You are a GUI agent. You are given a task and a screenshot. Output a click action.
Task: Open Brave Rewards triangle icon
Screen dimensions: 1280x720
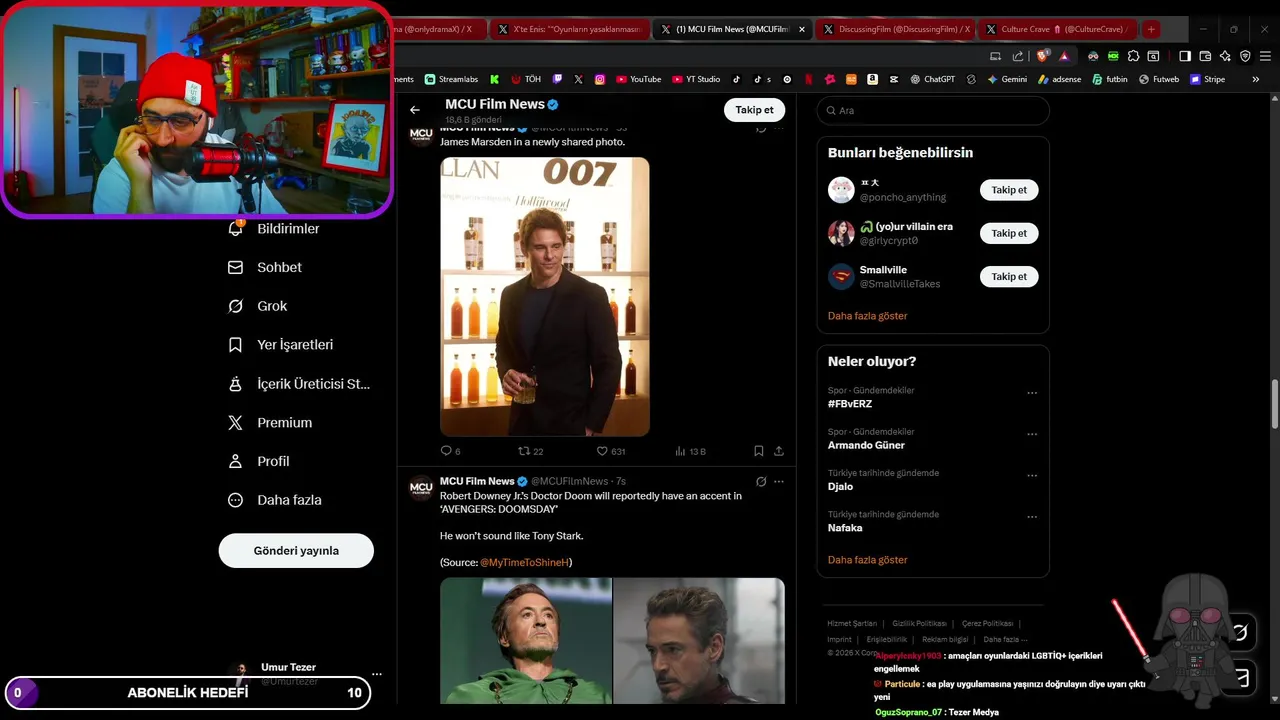point(1063,56)
